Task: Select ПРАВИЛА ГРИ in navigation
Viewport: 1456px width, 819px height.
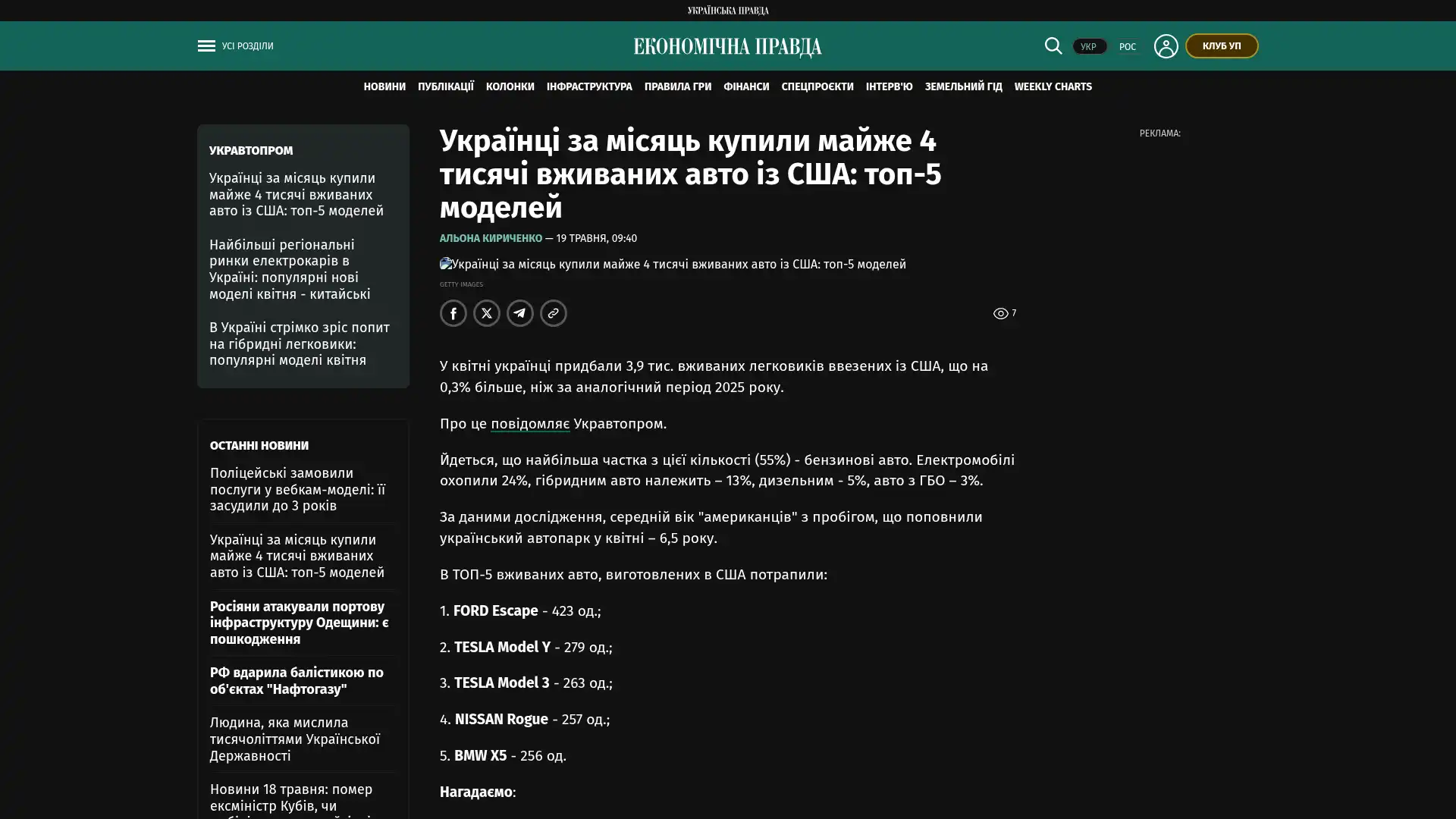Action: click(x=678, y=86)
